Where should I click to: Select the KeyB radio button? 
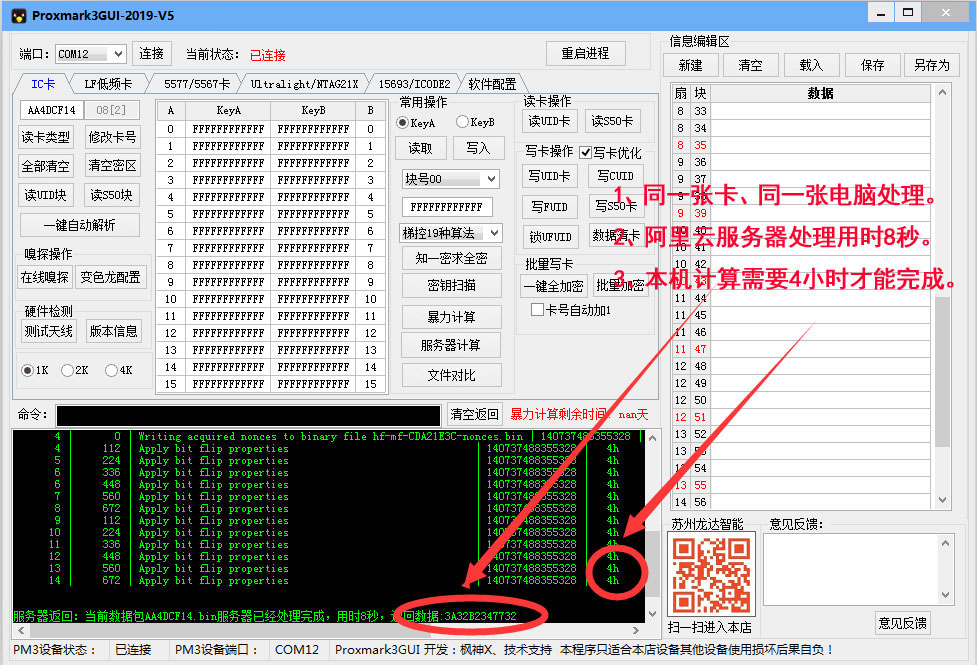(463, 123)
